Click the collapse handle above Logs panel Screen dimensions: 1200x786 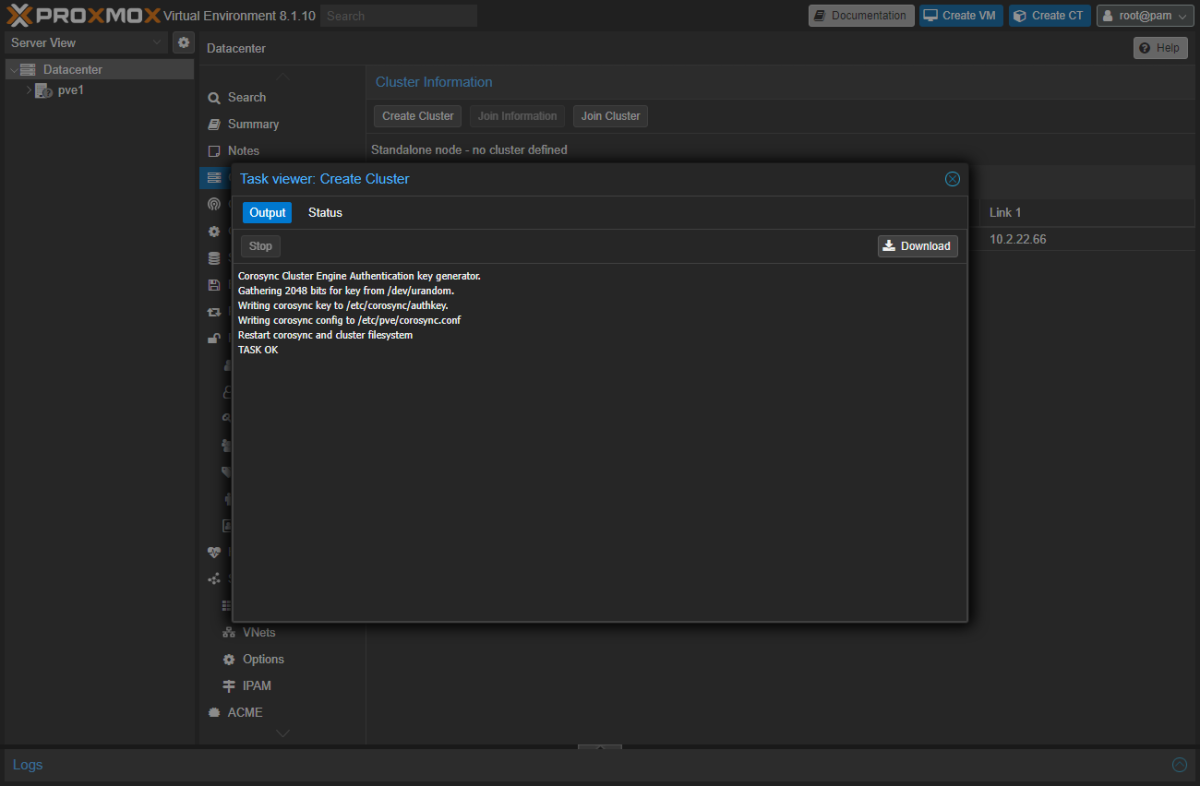click(x=600, y=746)
